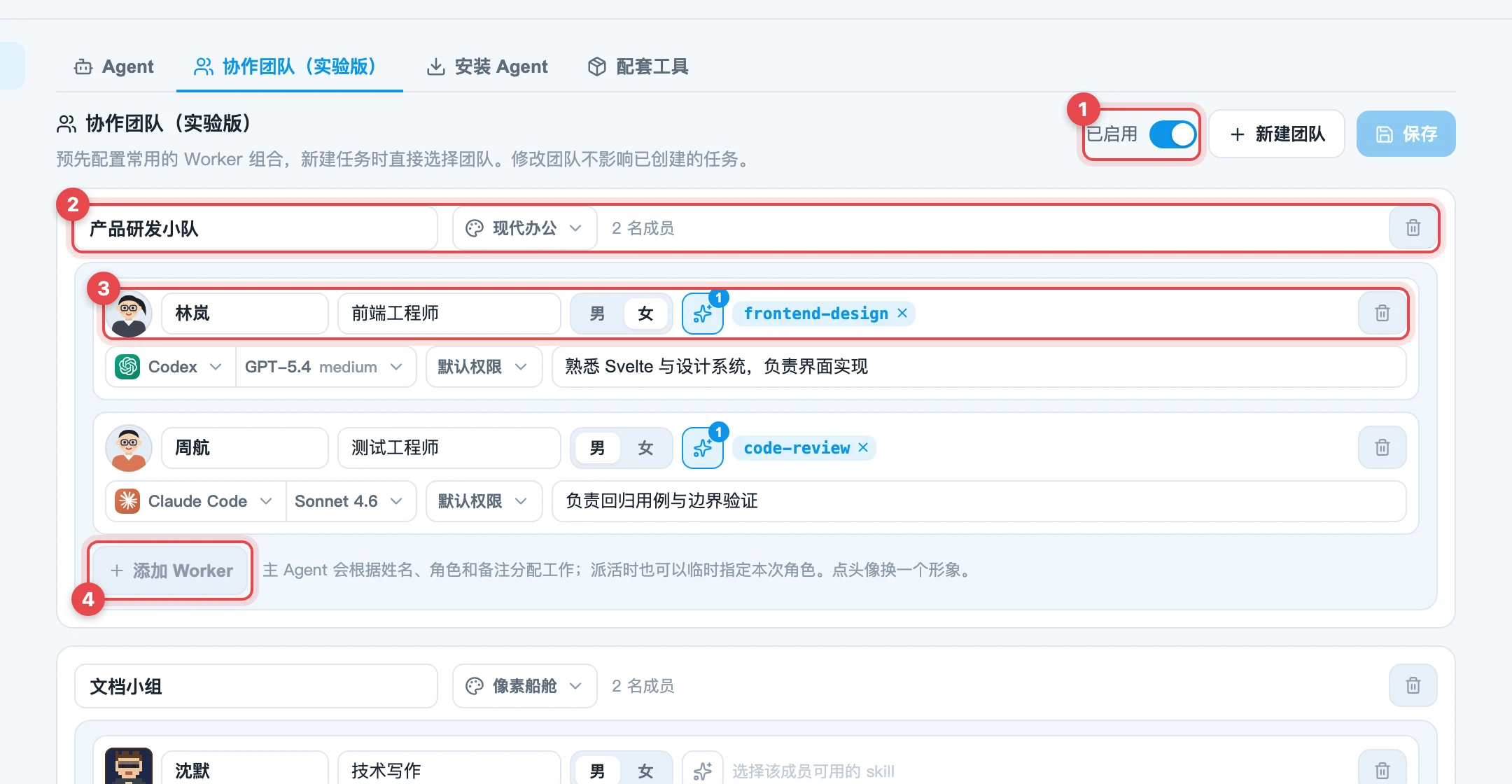Delete worker 林岚 using trash icon

pyautogui.click(x=1382, y=313)
